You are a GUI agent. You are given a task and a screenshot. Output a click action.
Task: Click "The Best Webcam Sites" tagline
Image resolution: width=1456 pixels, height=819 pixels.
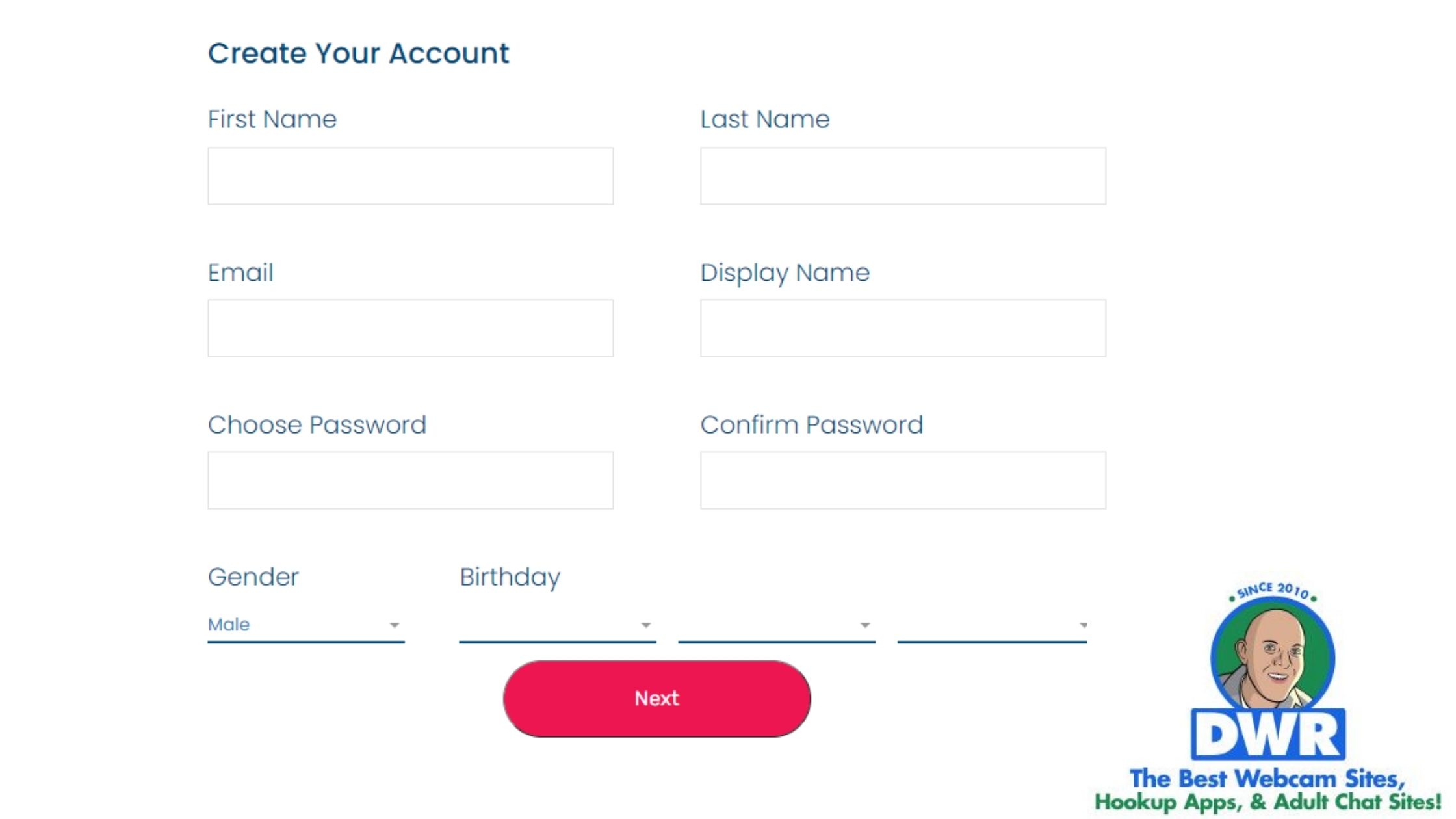(x=1267, y=779)
